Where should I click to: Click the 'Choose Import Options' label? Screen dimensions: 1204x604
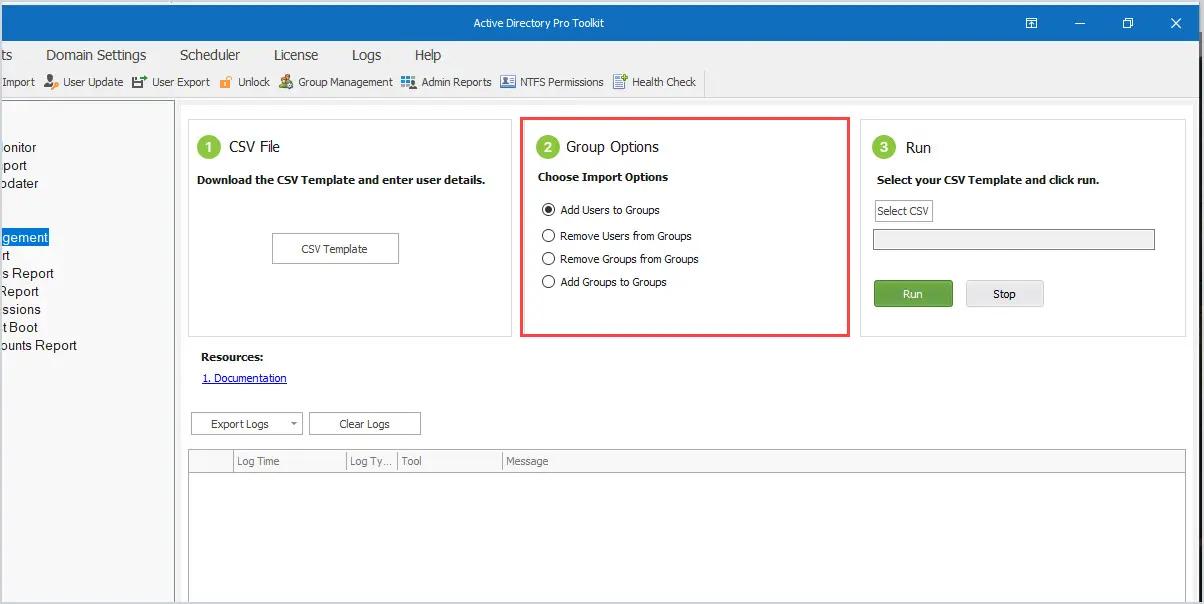coord(603,177)
